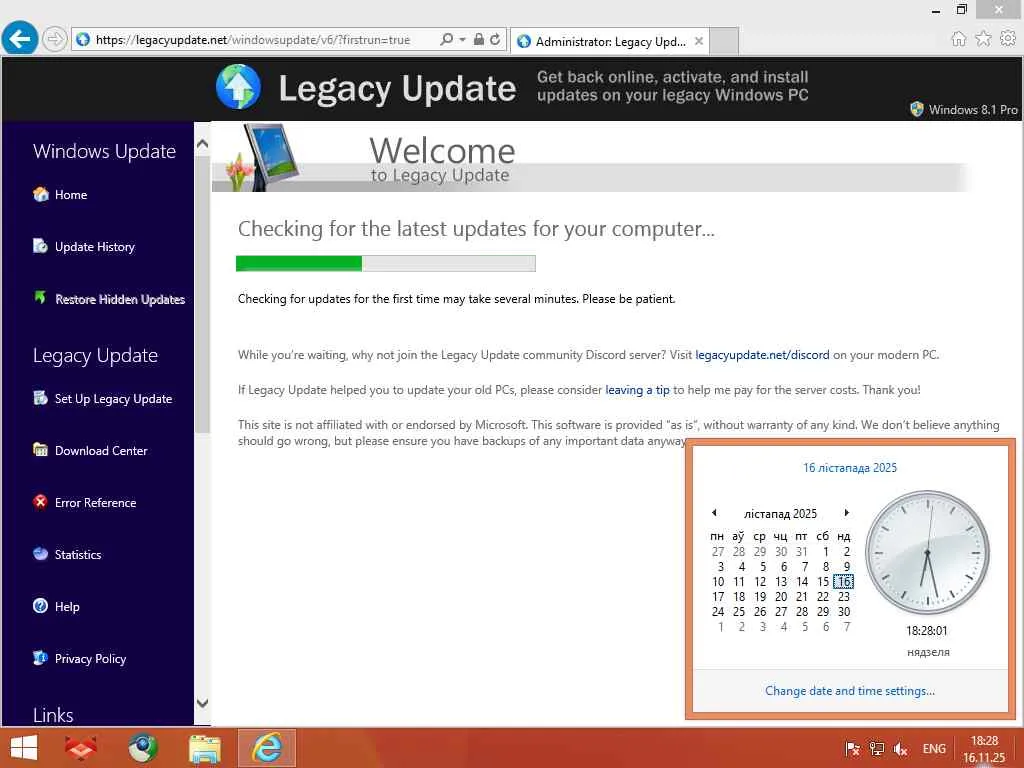Open Change date and time settings
The height and width of the screenshot is (768, 1024).
(x=850, y=691)
